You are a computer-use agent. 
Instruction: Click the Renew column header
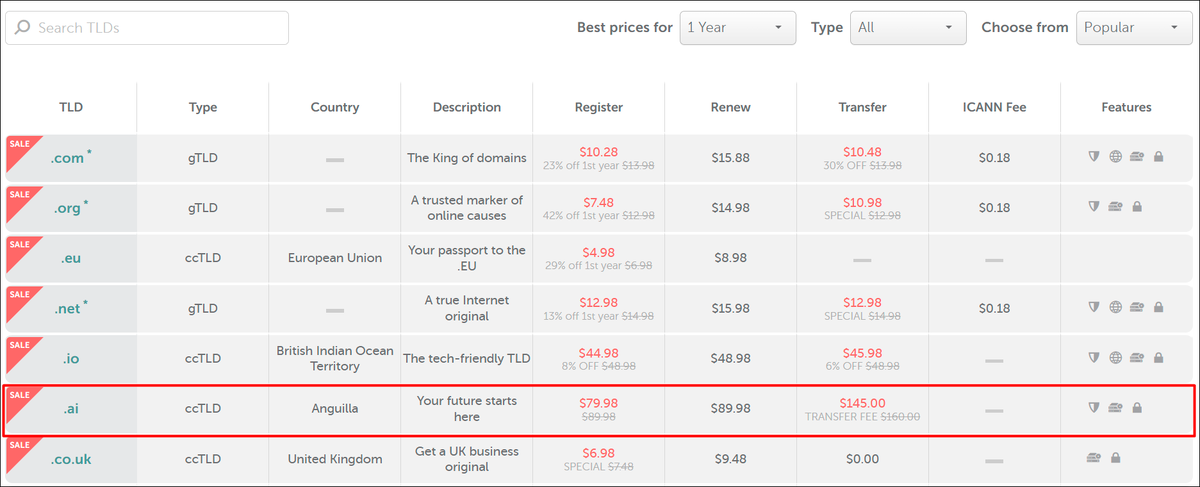coord(730,107)
